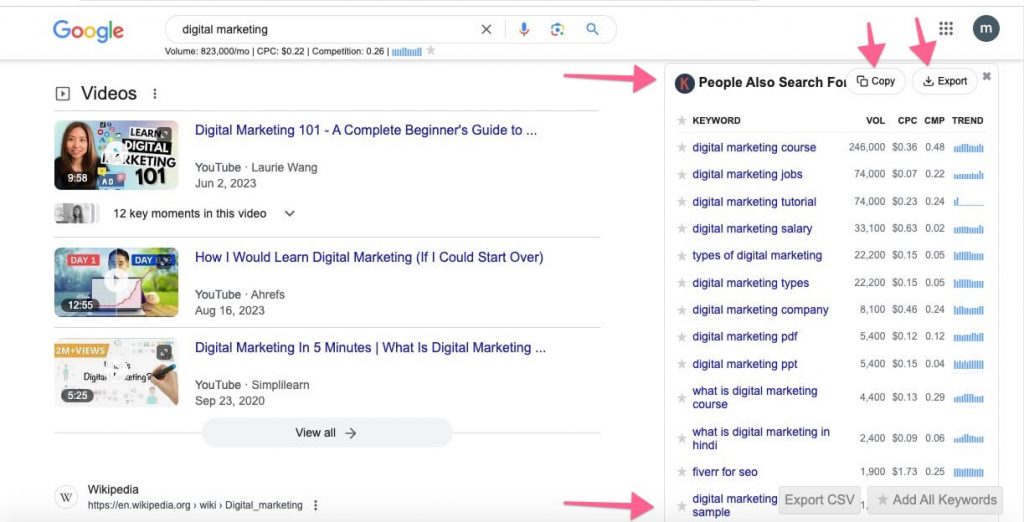Screen dimensions: 1024x522
Task: Click volume 246,000 for digital marketing course
Action: click(867, 148)
